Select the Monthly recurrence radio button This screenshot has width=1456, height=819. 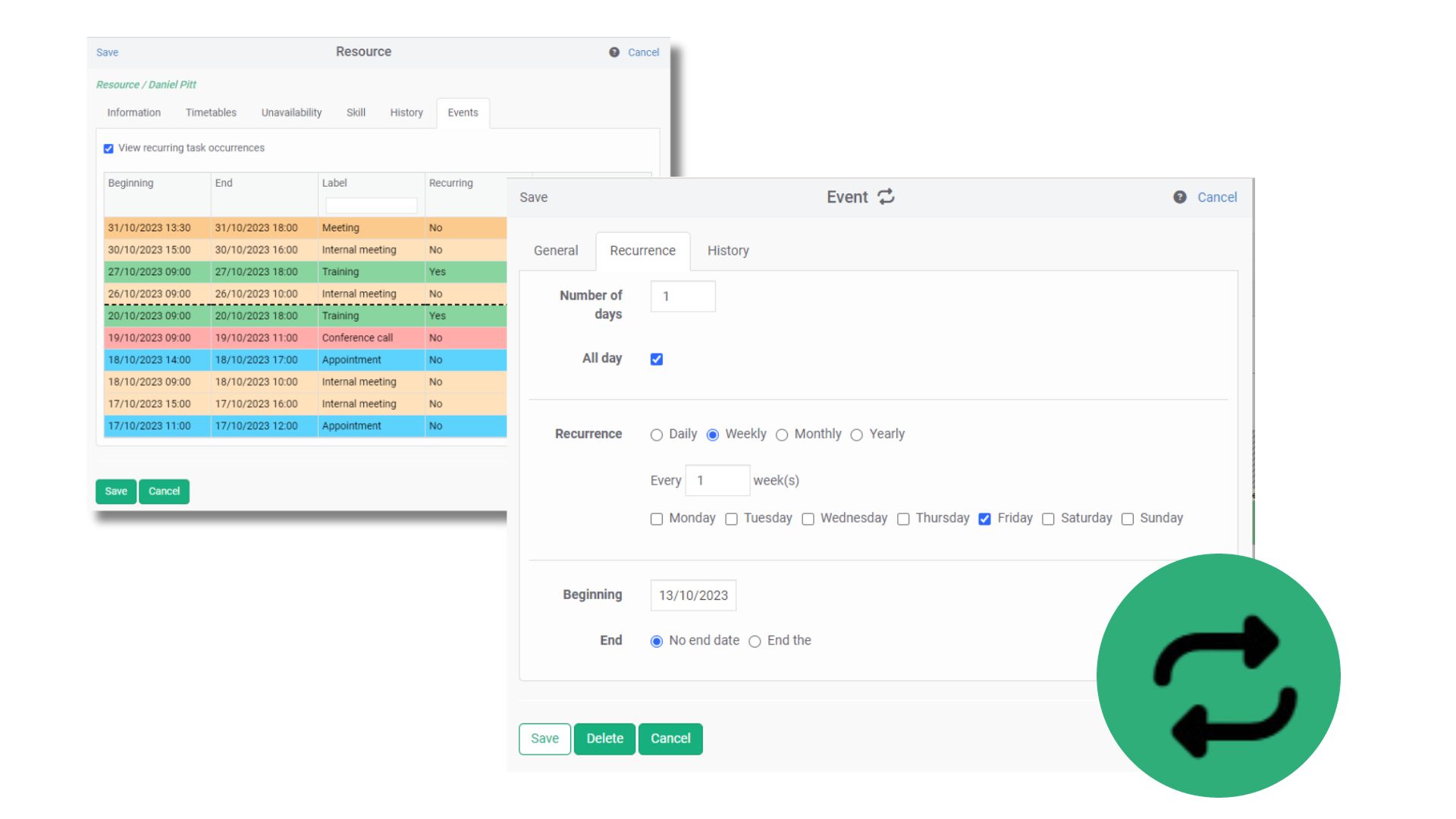[x=782, y=435]
